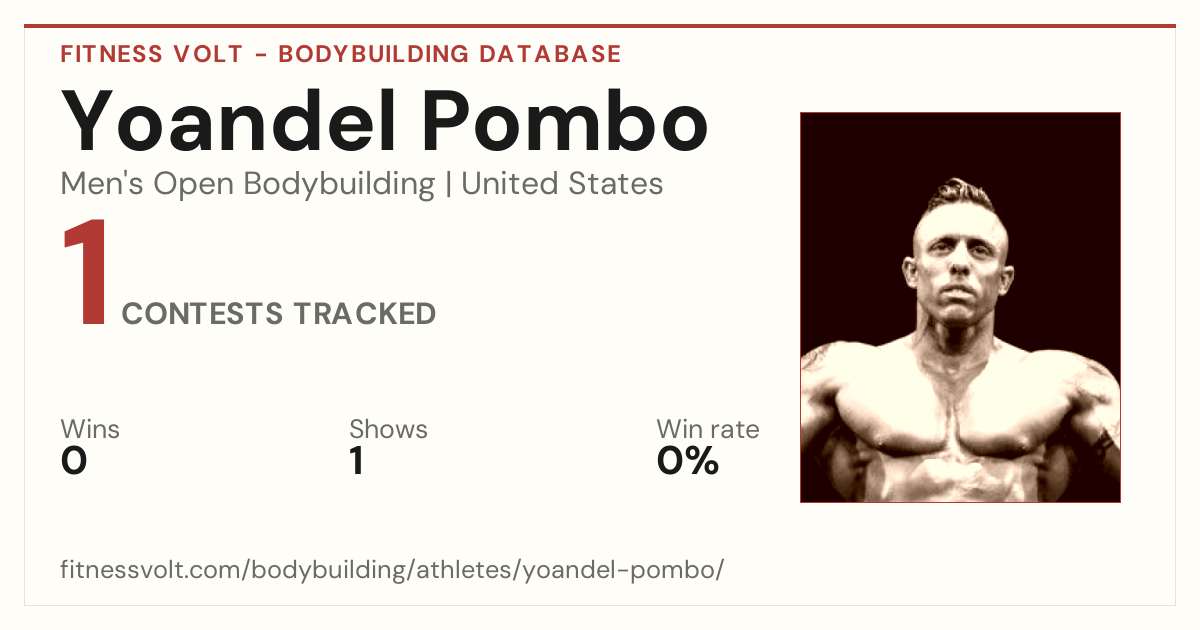The height and width of the screenshot is (630, 1200).
Task: Click the athlete's face in the photo
Action: pos(955,260)
